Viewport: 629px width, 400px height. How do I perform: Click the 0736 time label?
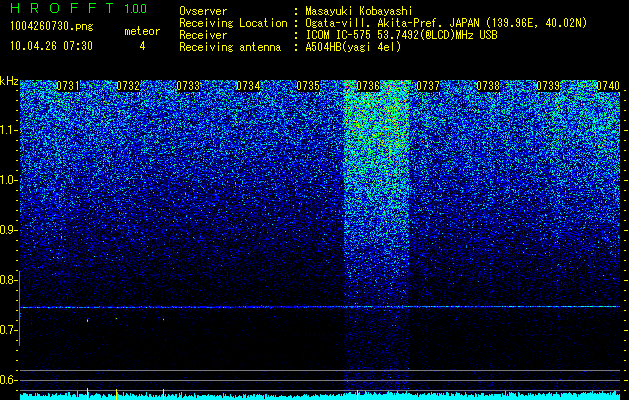368,86
